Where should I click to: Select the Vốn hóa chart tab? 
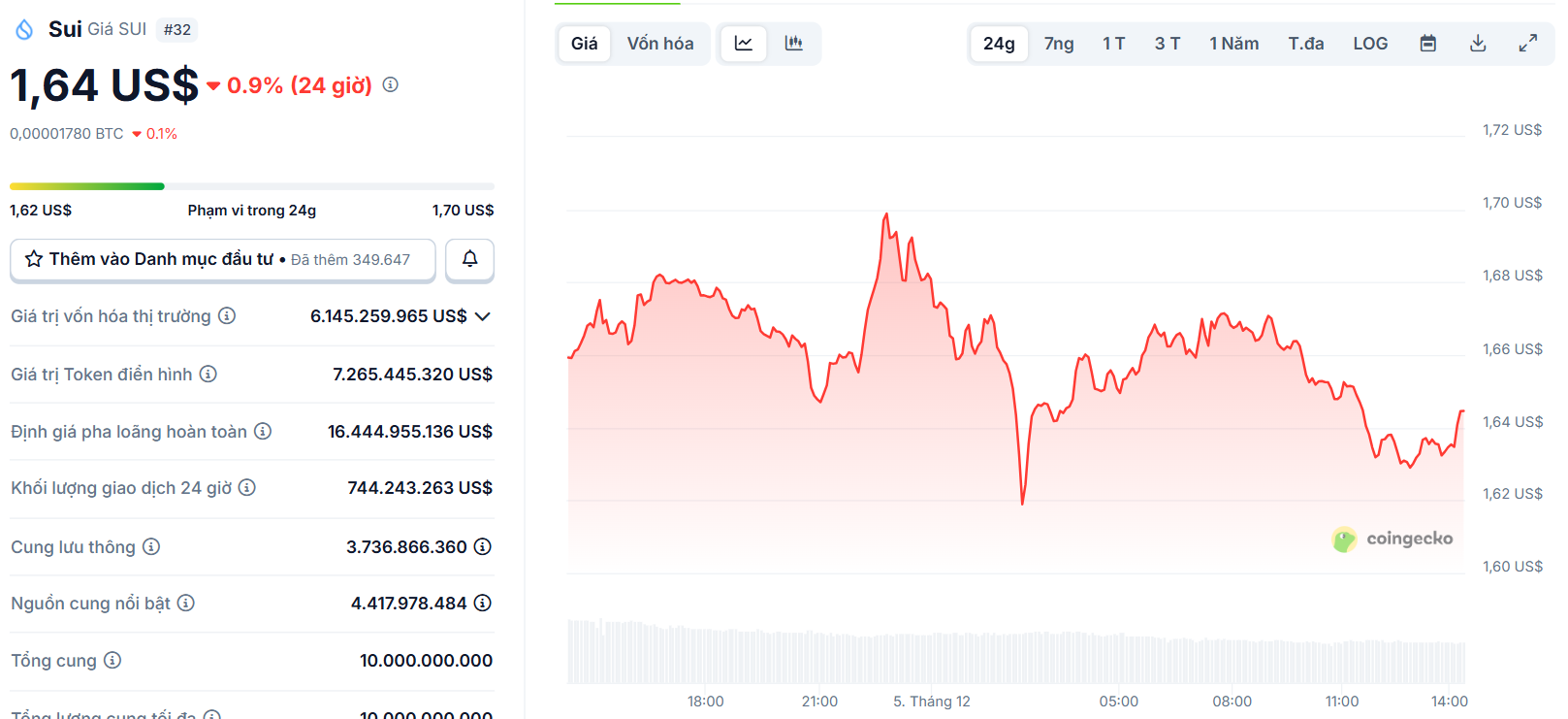click(660, 44)
